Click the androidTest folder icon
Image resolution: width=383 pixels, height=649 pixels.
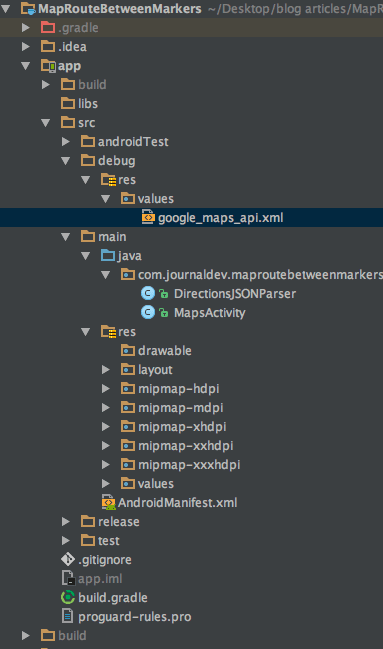click(88, 142)
